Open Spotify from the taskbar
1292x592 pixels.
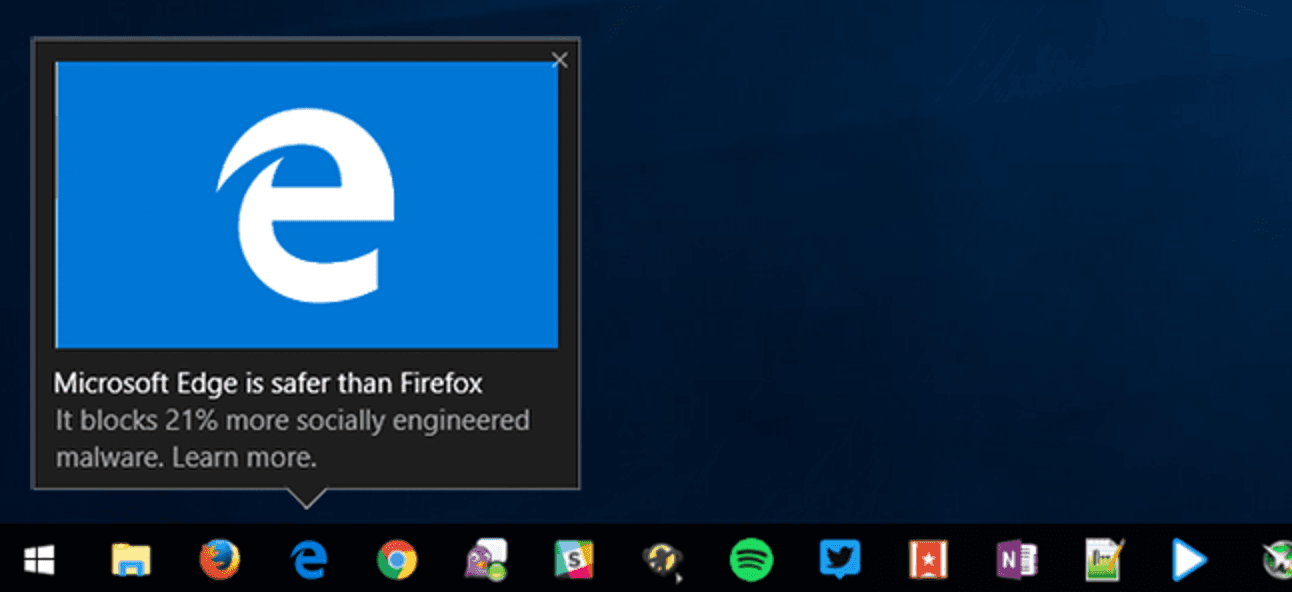pyautogui.click(x=751, y=560)
